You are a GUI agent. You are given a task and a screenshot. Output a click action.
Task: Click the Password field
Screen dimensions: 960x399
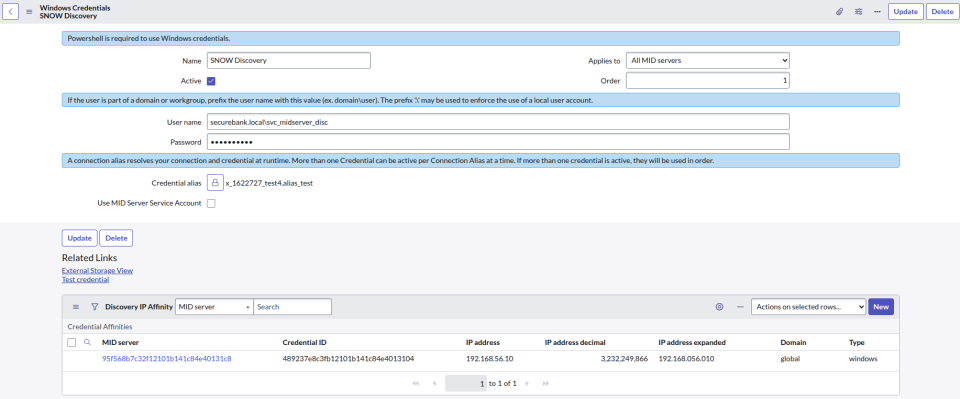point(498,142)
